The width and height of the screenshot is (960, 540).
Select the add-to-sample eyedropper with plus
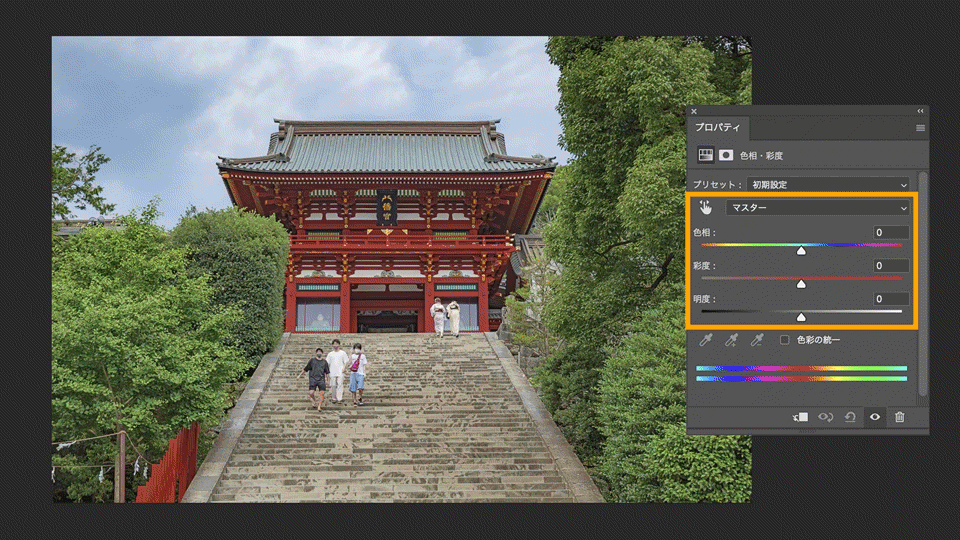731,340
